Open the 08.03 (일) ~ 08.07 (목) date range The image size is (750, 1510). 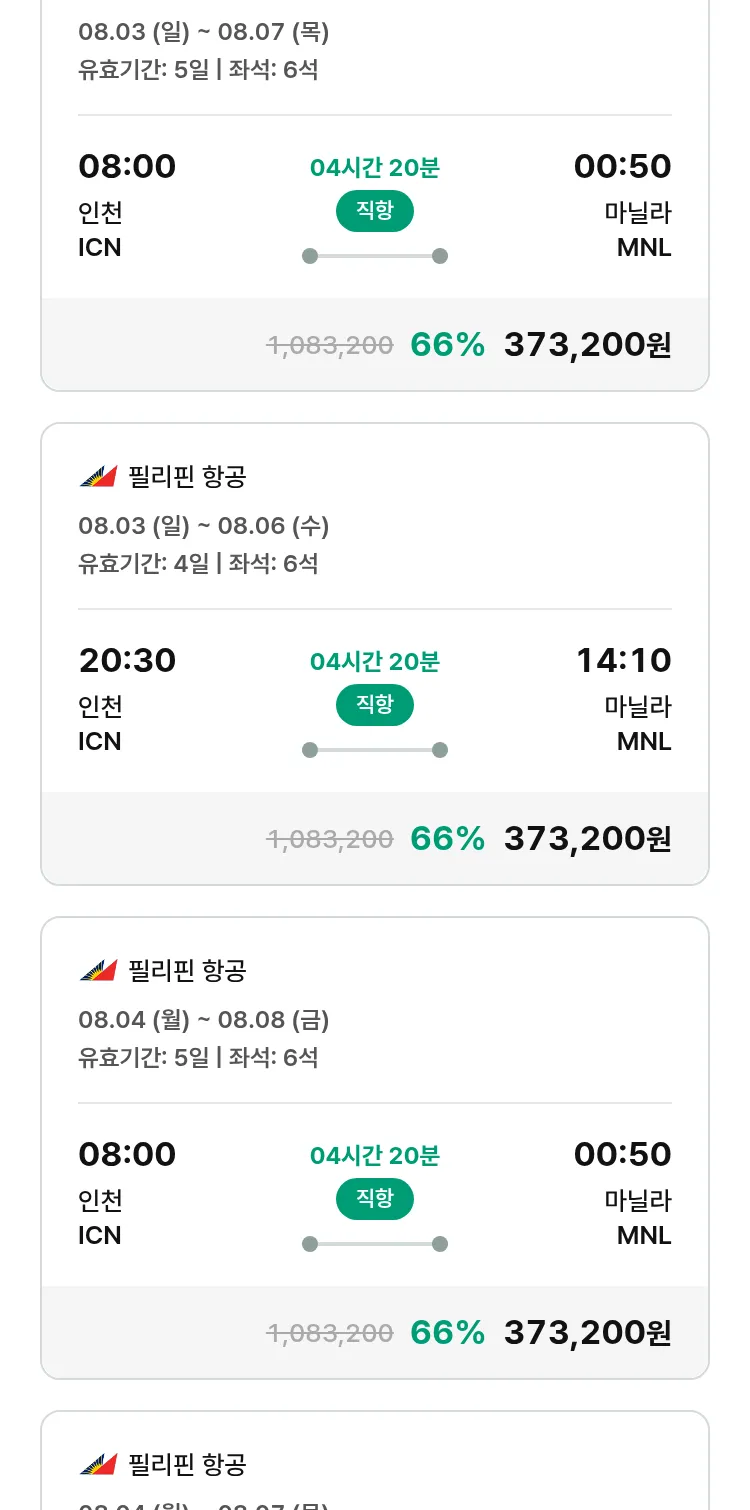tap(204, 32)
